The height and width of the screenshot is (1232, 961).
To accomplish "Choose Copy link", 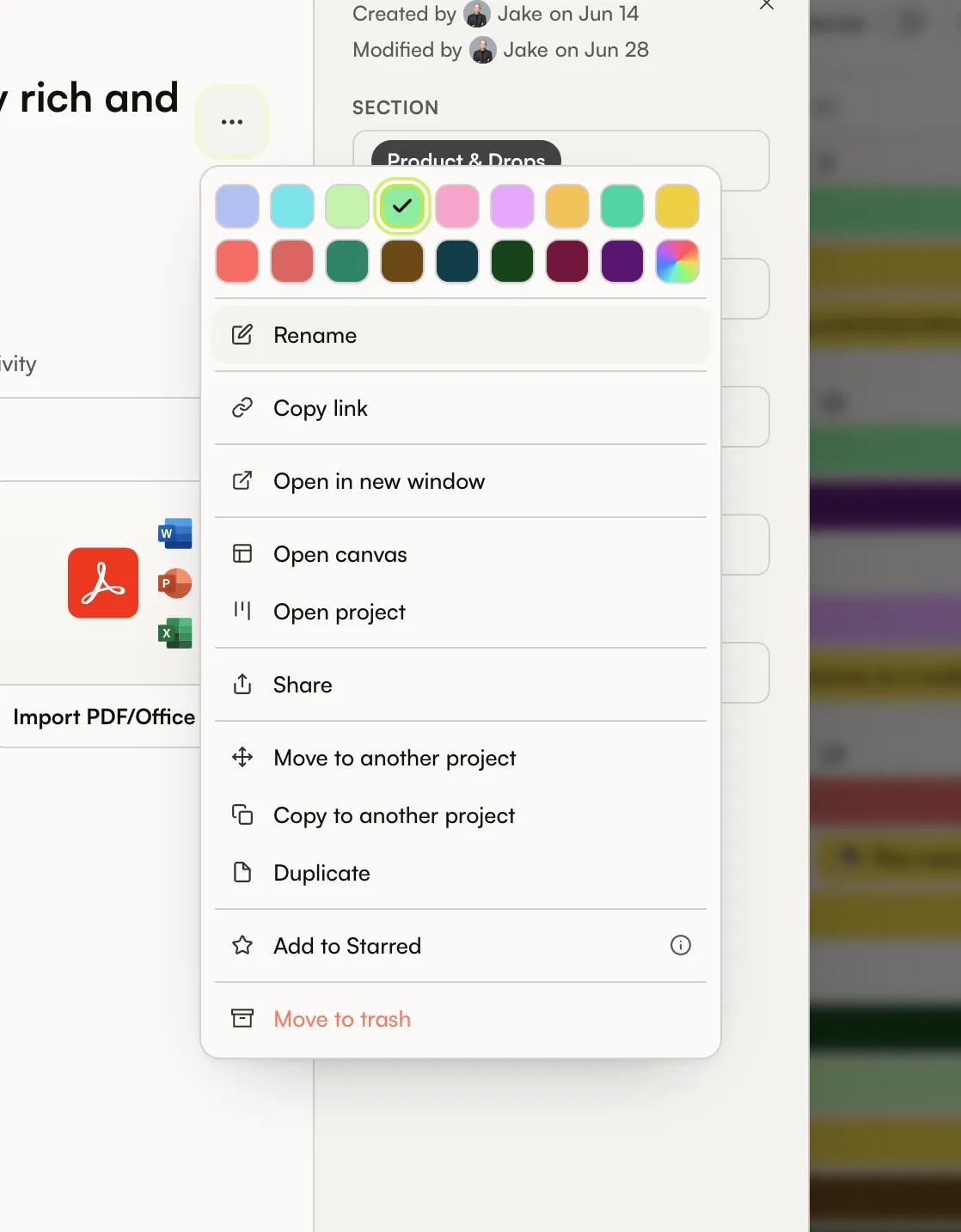I will [x=461, y=407].
